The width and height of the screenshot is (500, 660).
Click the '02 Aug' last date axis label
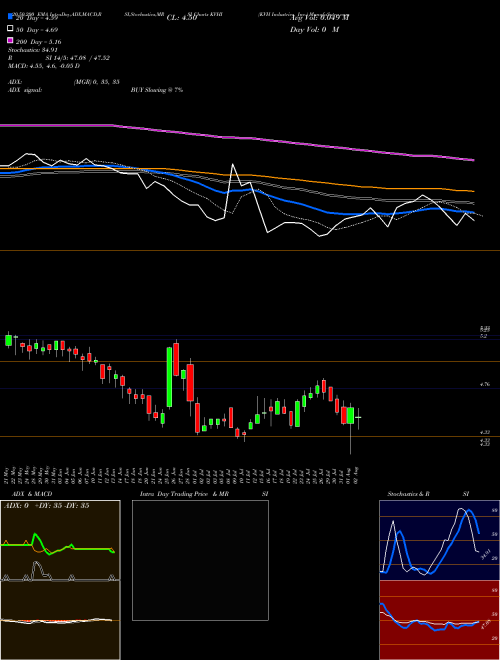[x=358, y=474]
